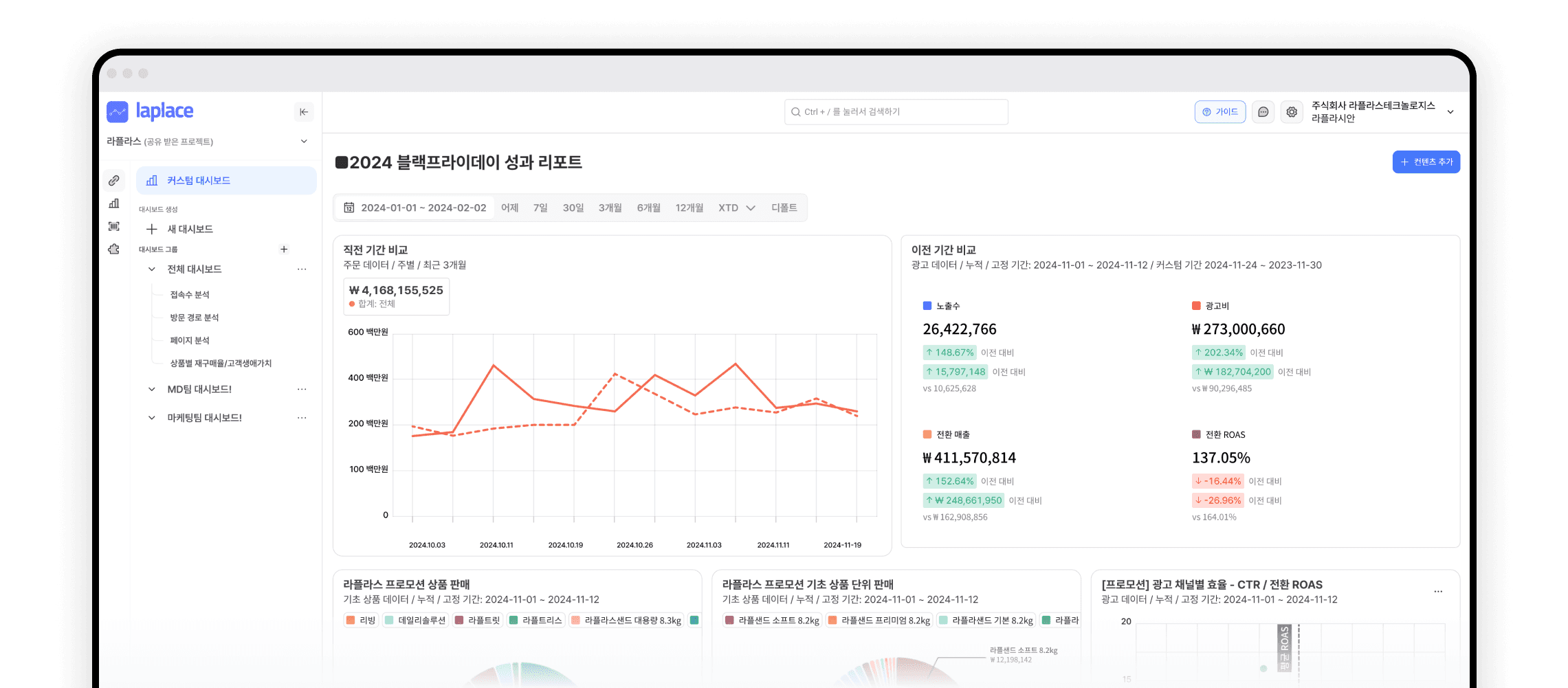Click the orange 전환 매출 color swatch
The image size is (1568, 688).
click(927, 434)
